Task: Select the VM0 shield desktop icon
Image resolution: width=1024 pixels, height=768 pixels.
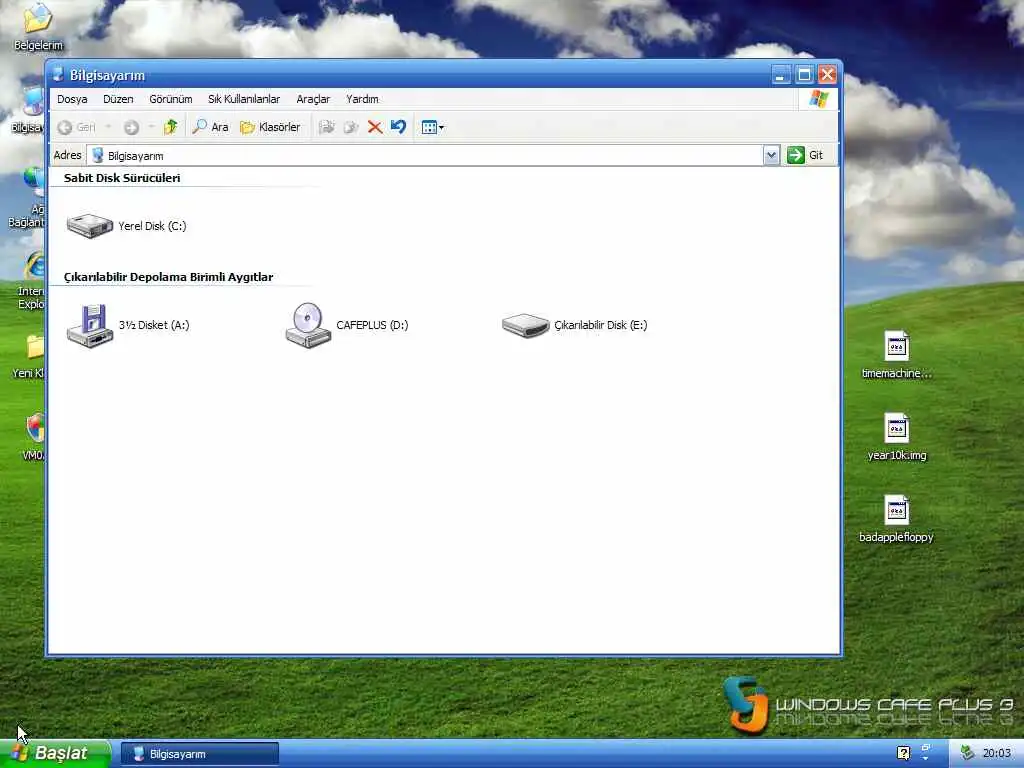Action: [x=34, y=436]
